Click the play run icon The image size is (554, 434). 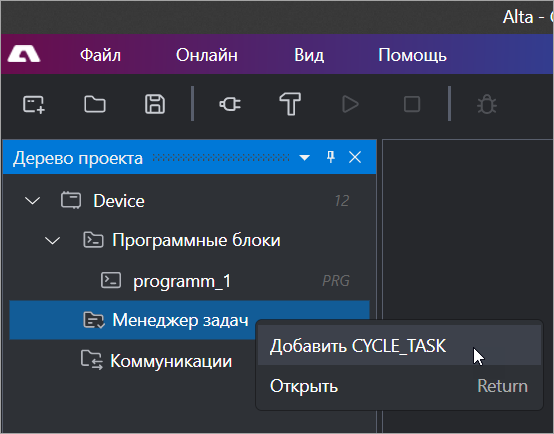pyautogui.click(x=350, y=104)
